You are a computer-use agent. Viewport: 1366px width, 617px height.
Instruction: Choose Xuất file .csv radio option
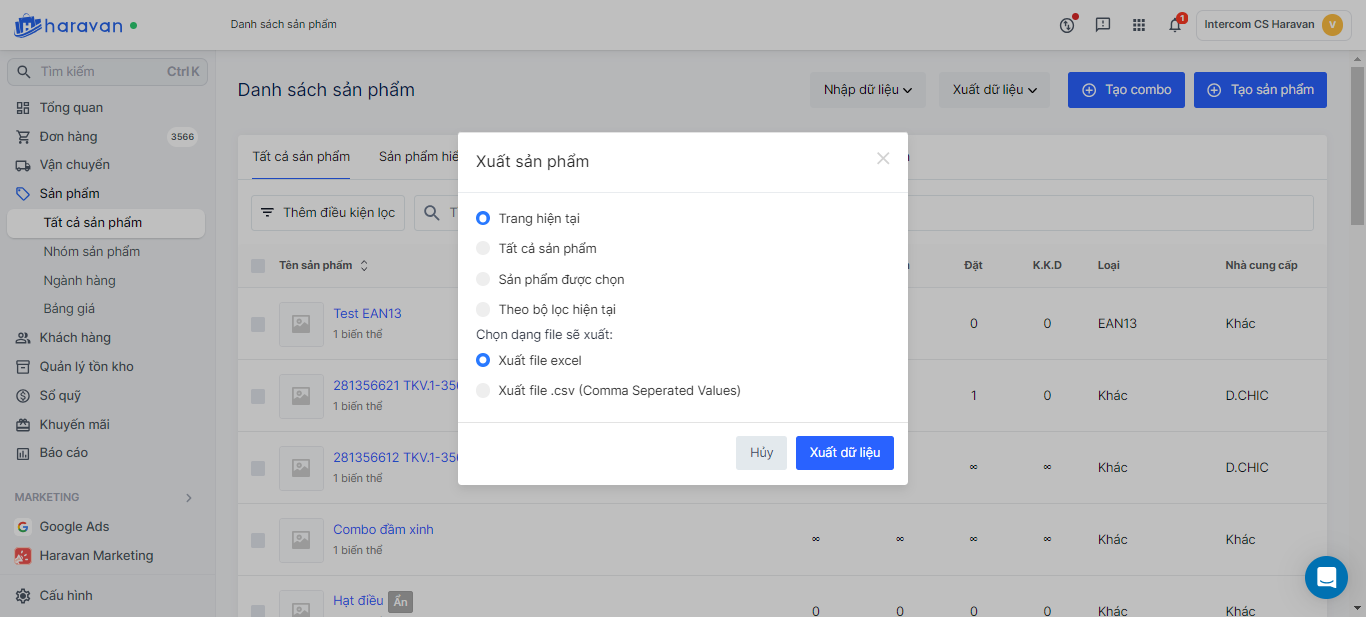(x=483, y=390)
